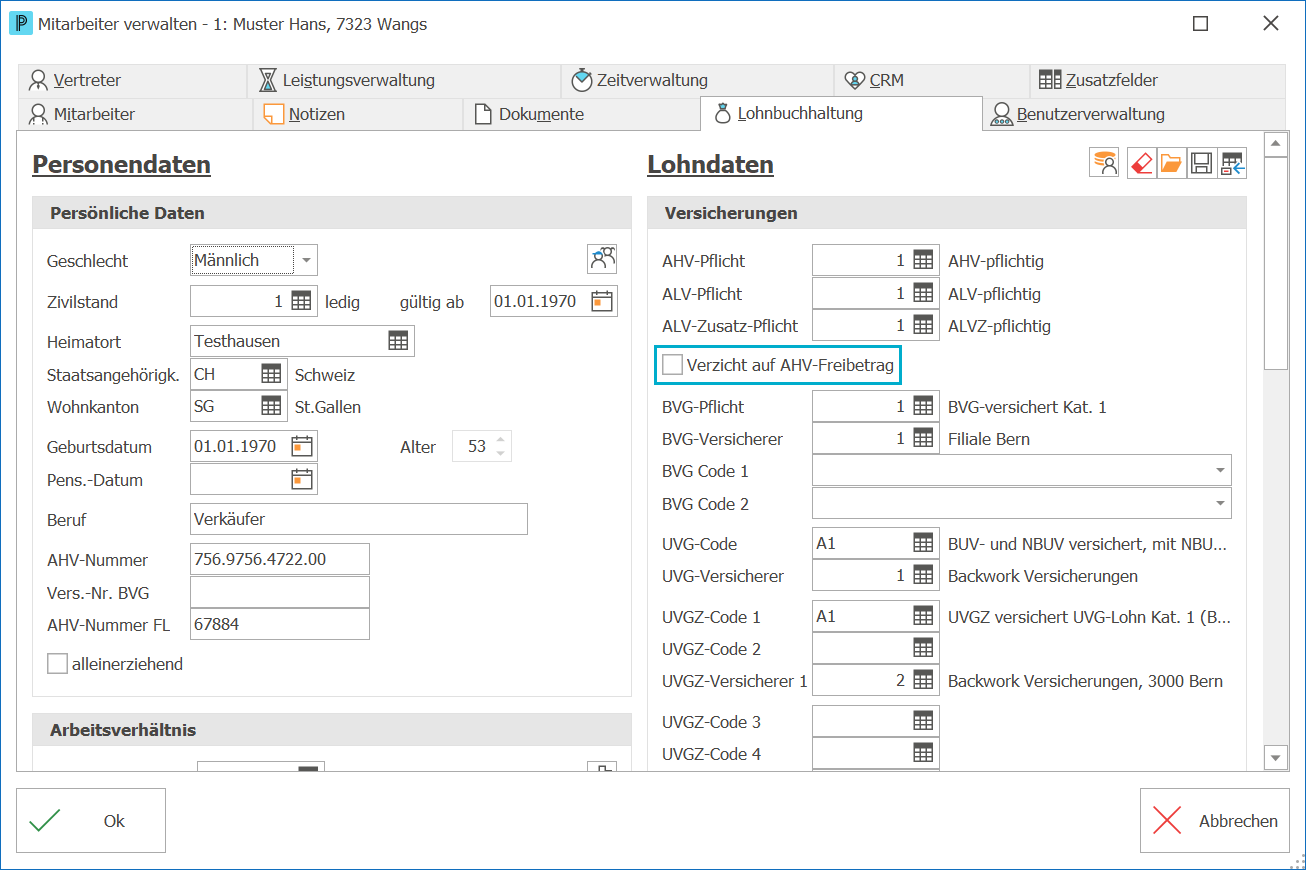Click the floppy disk save icon
Image resolution: width=1306 pixels, height=870 pixels.
pos(1201,163)
